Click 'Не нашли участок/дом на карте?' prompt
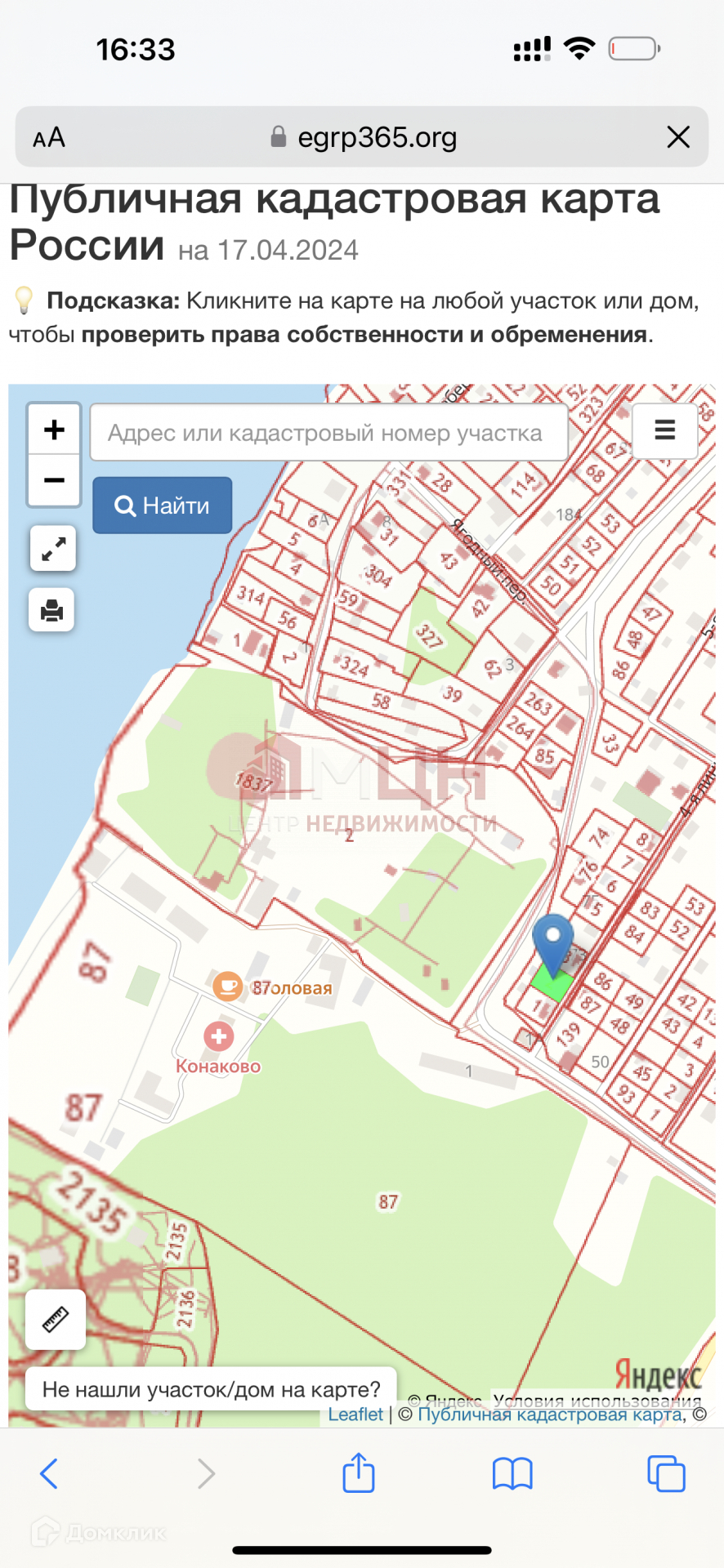 (212, 1389)
